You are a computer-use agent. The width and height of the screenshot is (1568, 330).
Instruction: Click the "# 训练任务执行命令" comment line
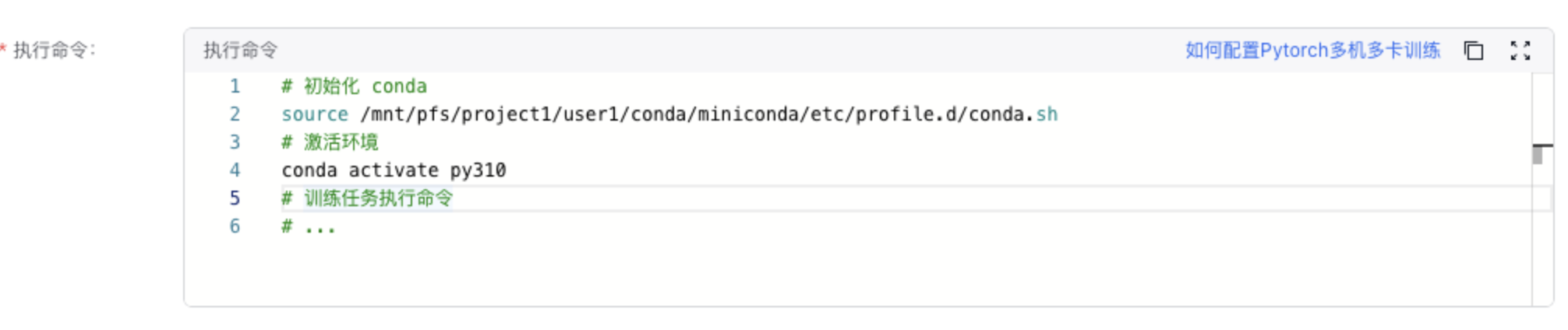coord(367,198)
